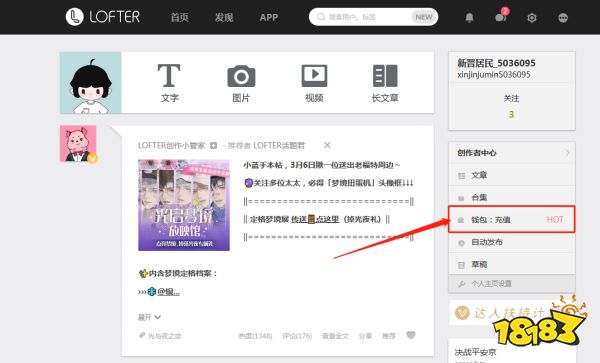Open the 合集 collections sidebar item
600x363 pixels.
tap(512, 197)
